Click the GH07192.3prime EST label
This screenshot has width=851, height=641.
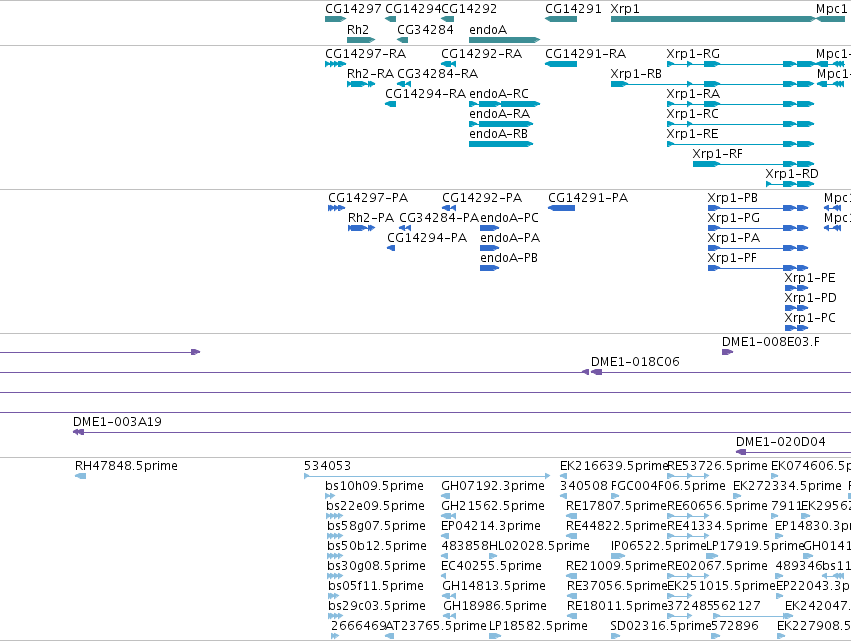tap(493, 486)
